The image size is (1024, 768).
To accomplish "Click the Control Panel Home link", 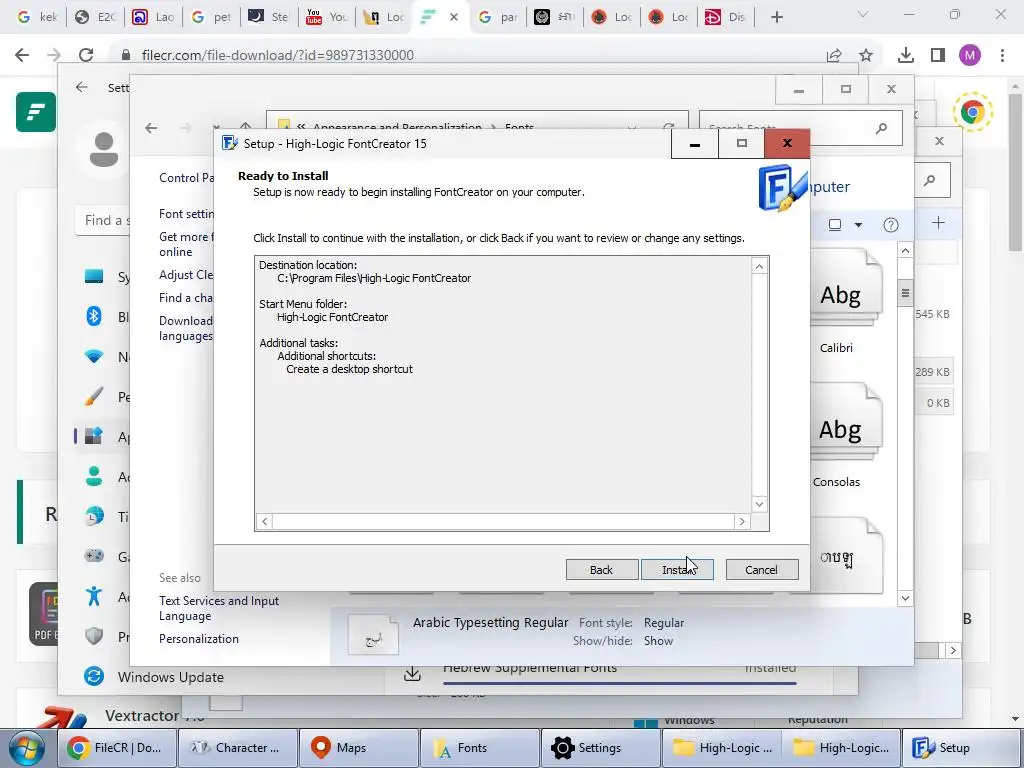I will click(187, 178).
